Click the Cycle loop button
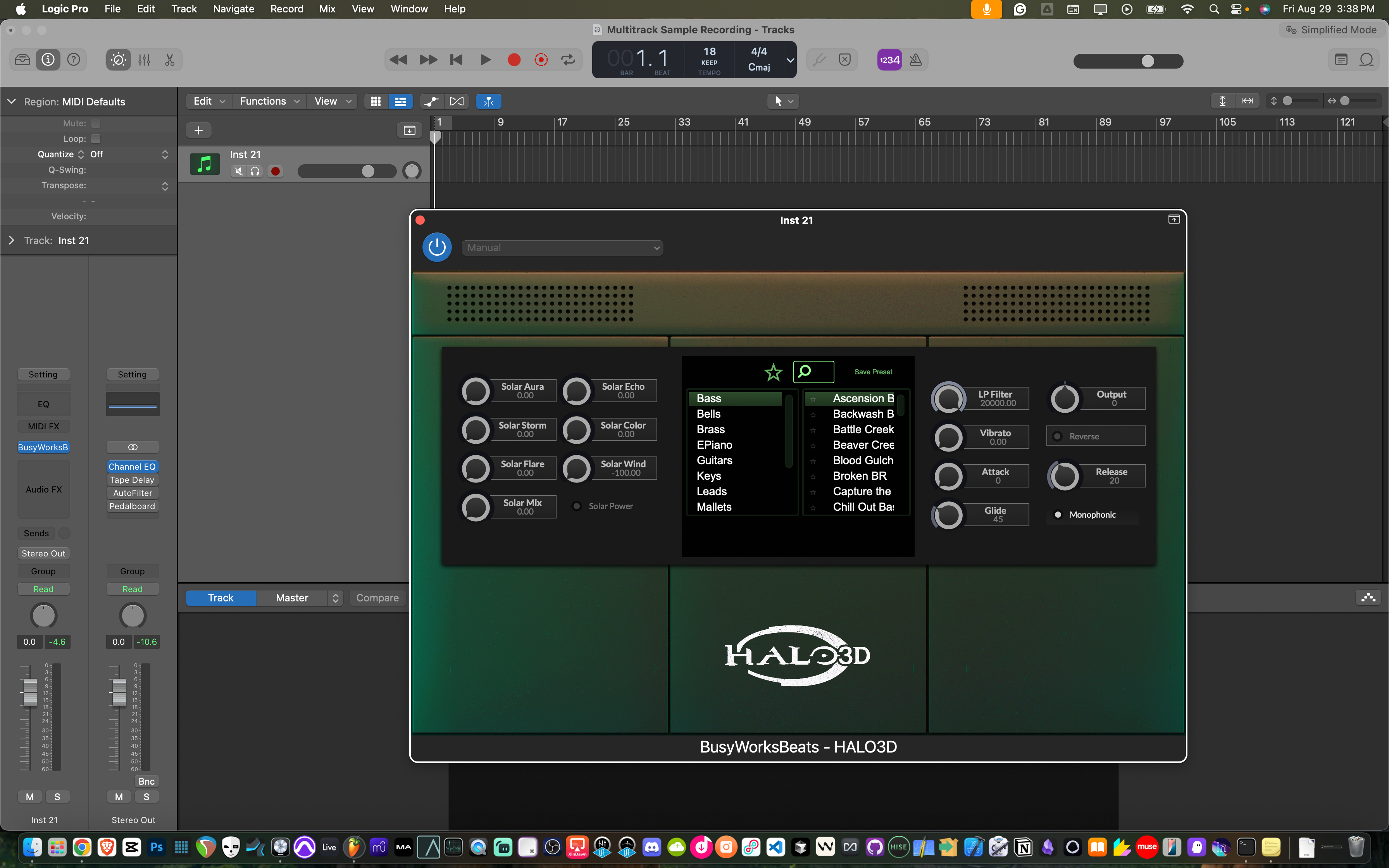Image resolution: width=1389 pixels, height=868 pixels. point(568,60)
